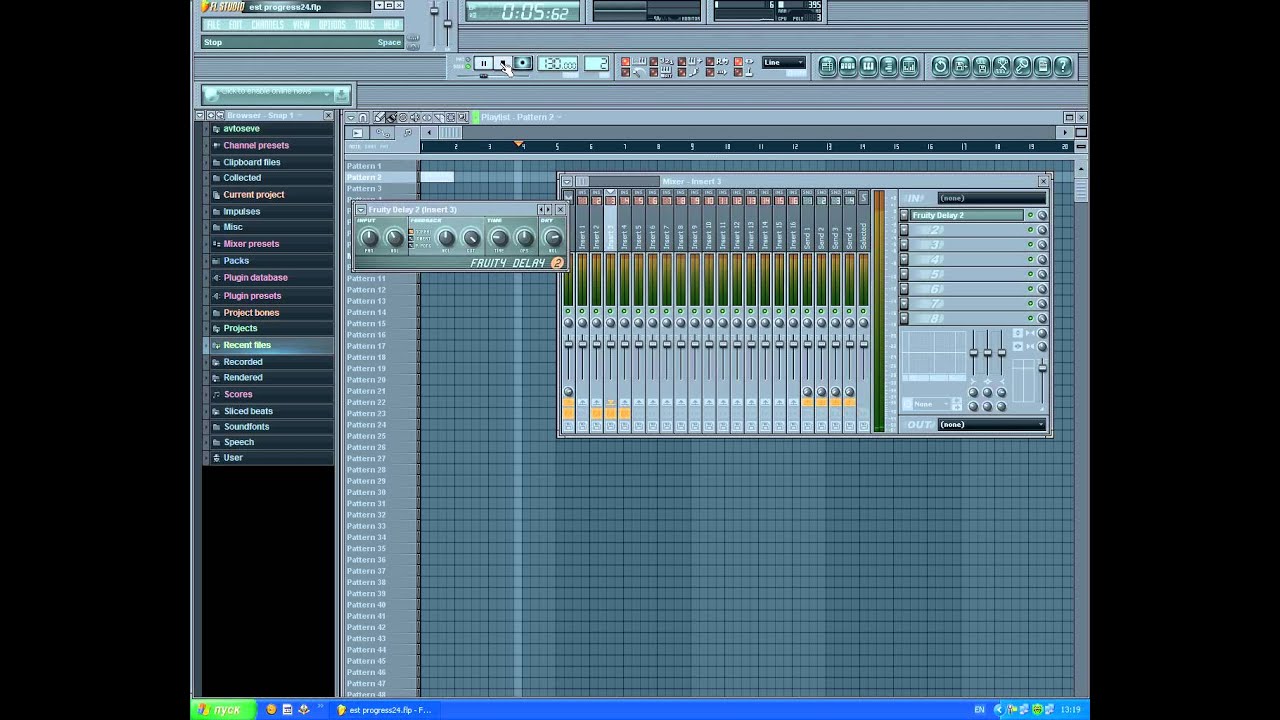Mute the Insert 16 mixer track LED
Screen dimensions: 1280x720
(793, 312)
